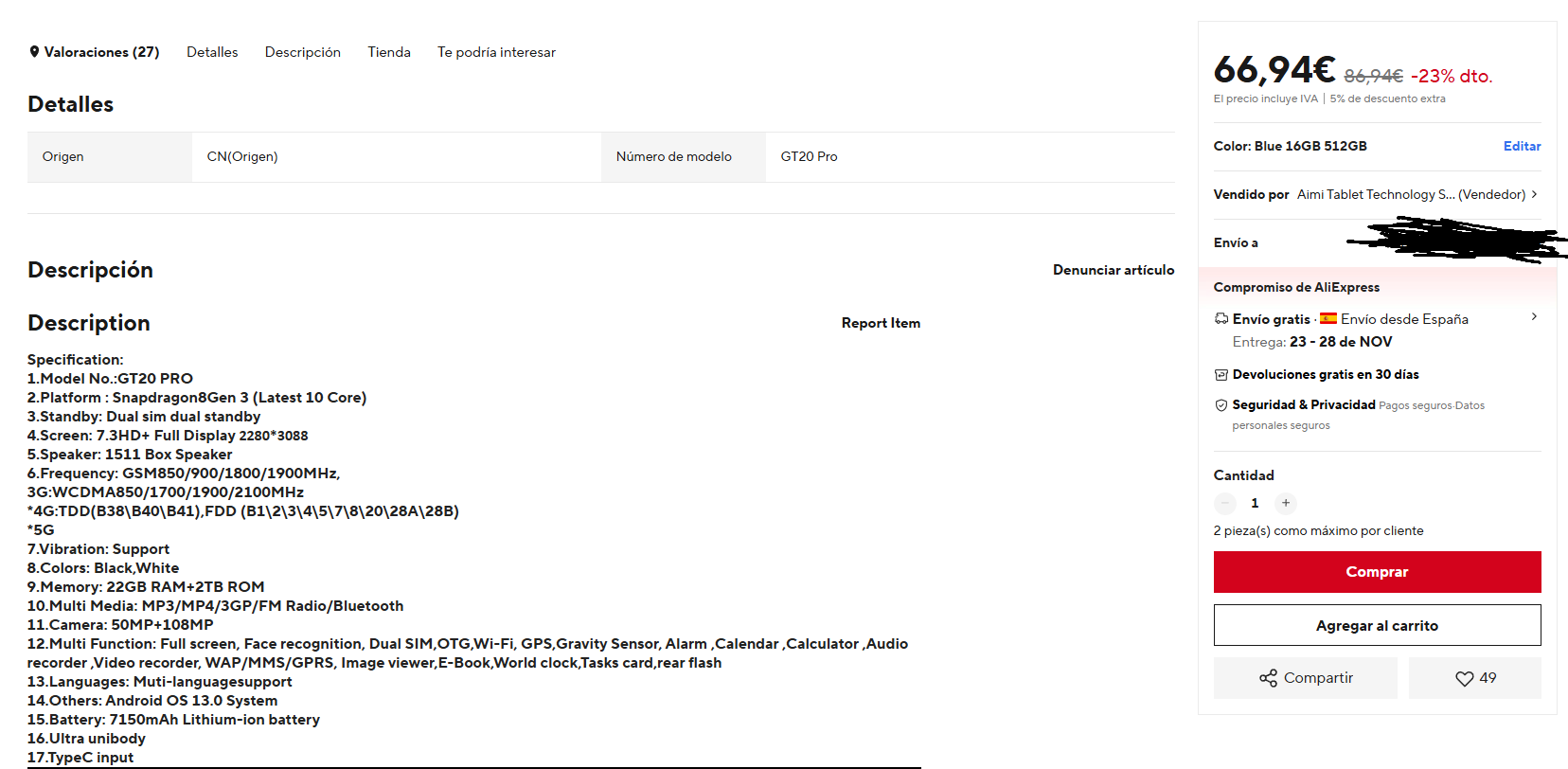Open the Tienda tab
Image resolution: width=1568 pixels, height=769 pixels.
[389, 52]
